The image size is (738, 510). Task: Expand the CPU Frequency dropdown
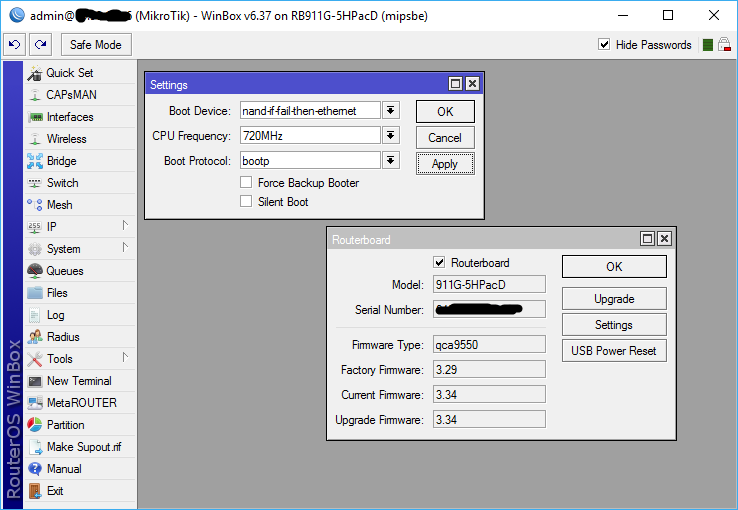tap(391, 136)
